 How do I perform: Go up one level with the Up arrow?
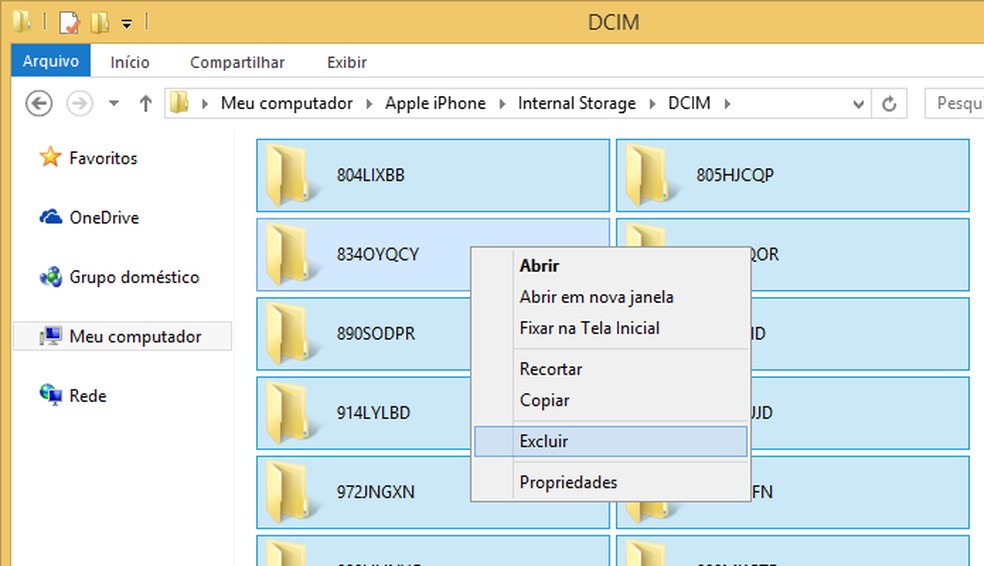tap(145, 103)
